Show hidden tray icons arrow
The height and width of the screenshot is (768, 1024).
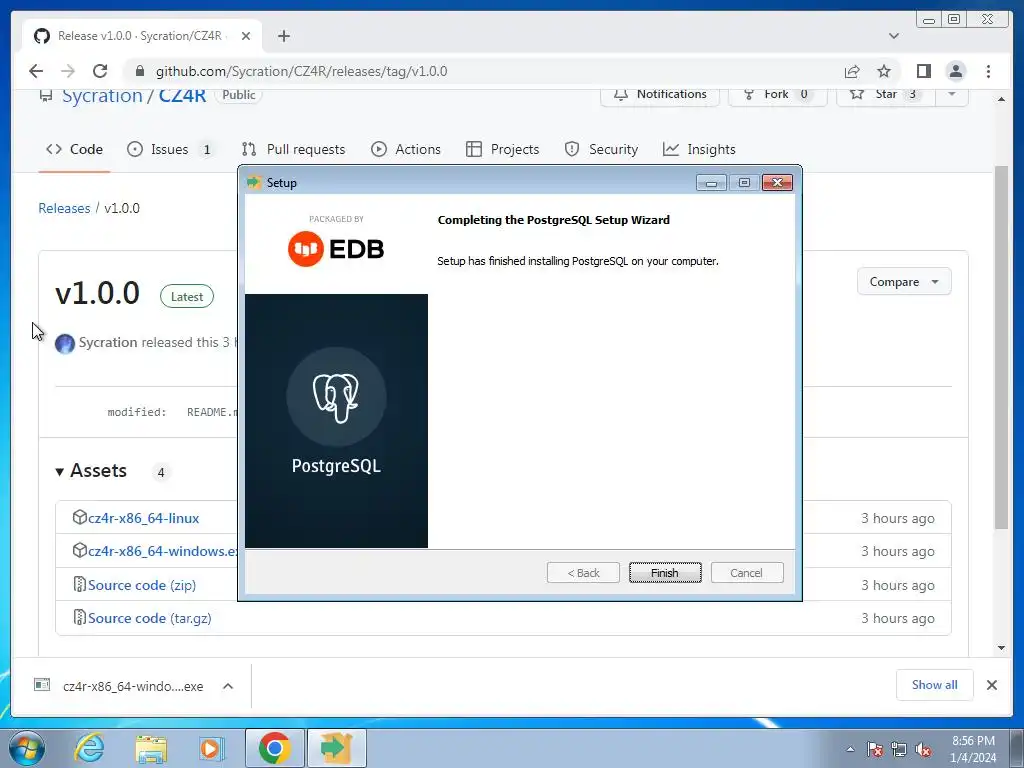(x=850, y=749)
